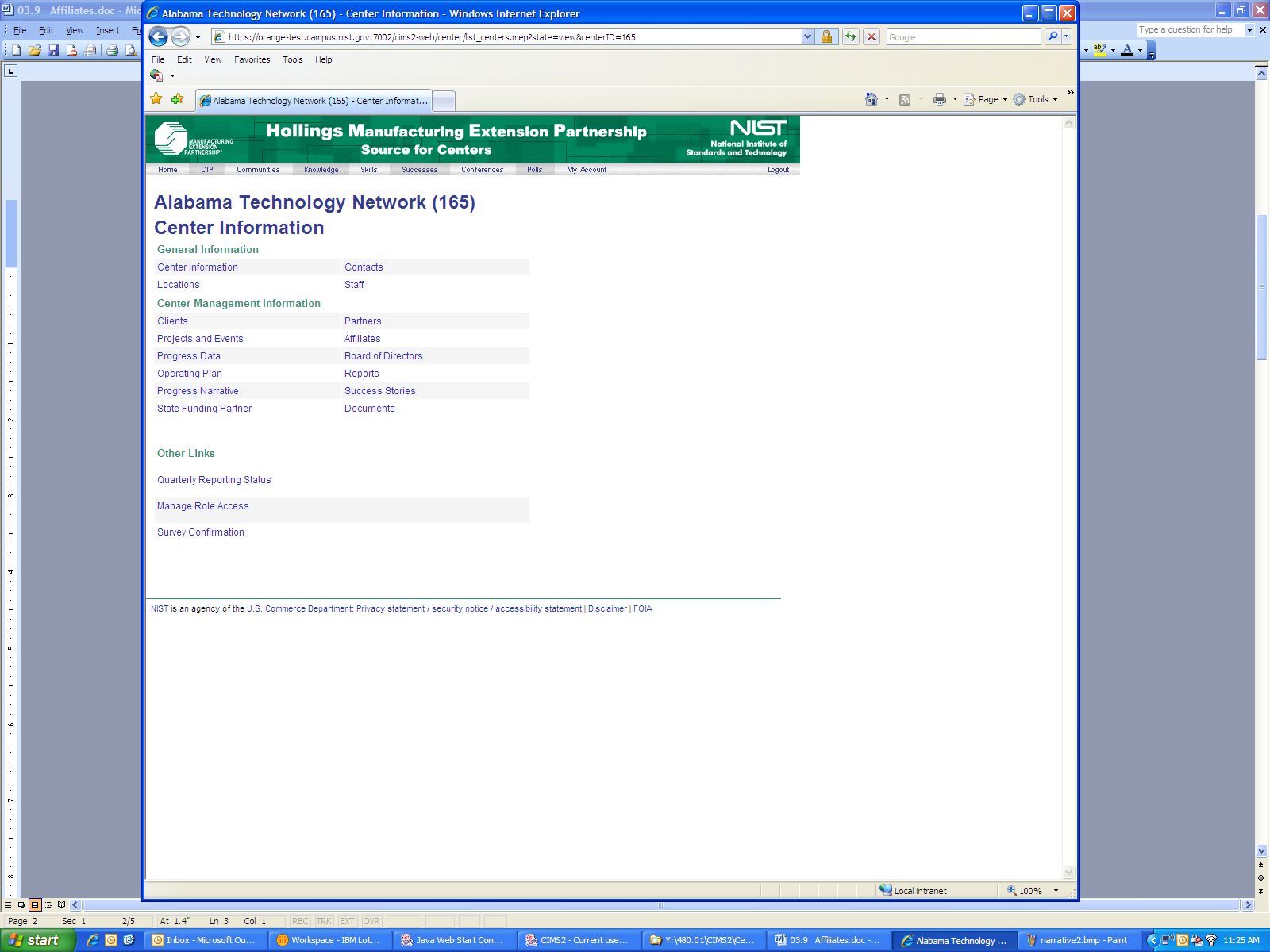Print the web page using the printer icon
Image resolution: width=1270 pixels, height=952 pixels.
[940, 99]
